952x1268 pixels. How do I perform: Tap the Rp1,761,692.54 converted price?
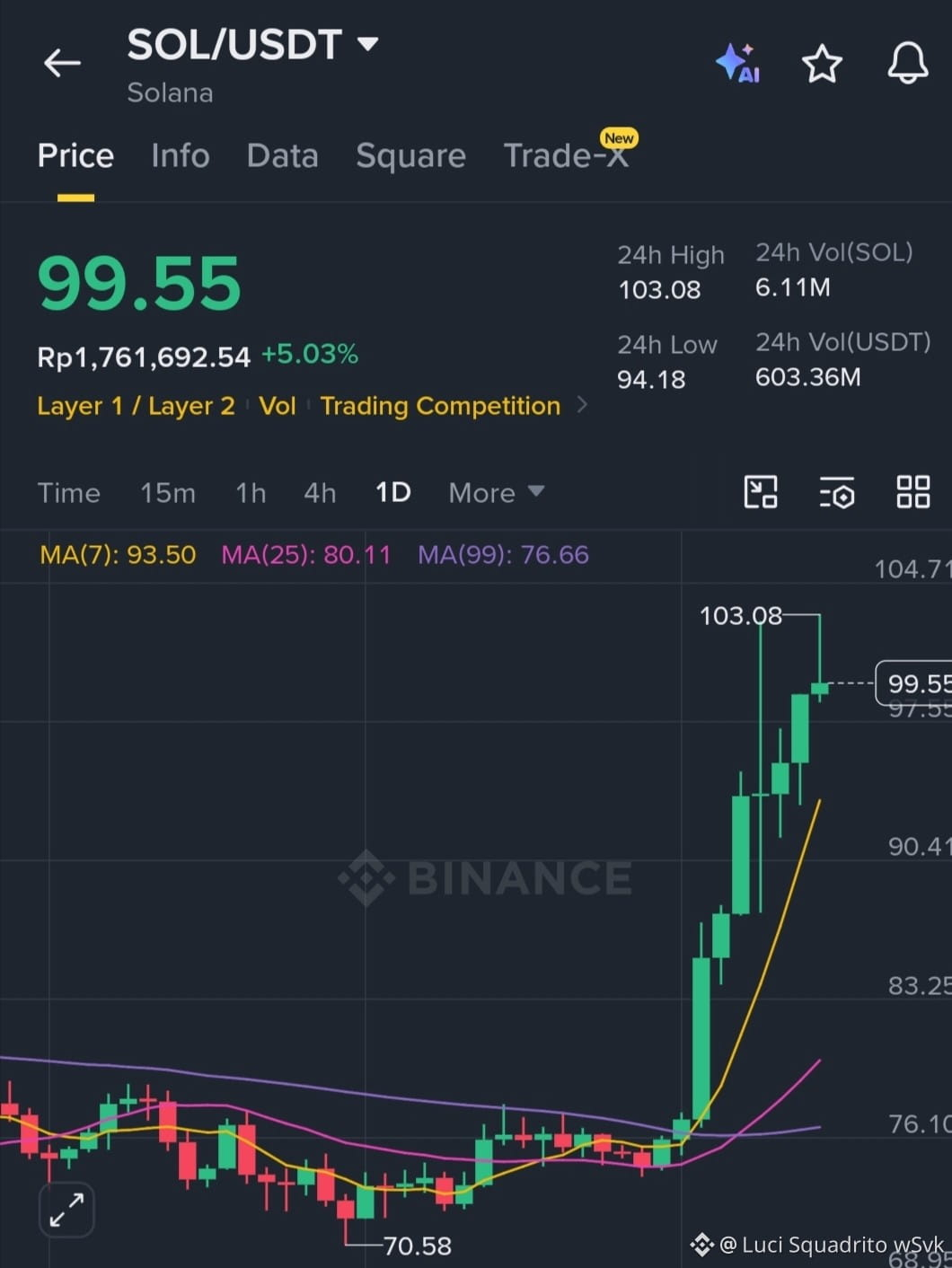[x=144, y=357]
